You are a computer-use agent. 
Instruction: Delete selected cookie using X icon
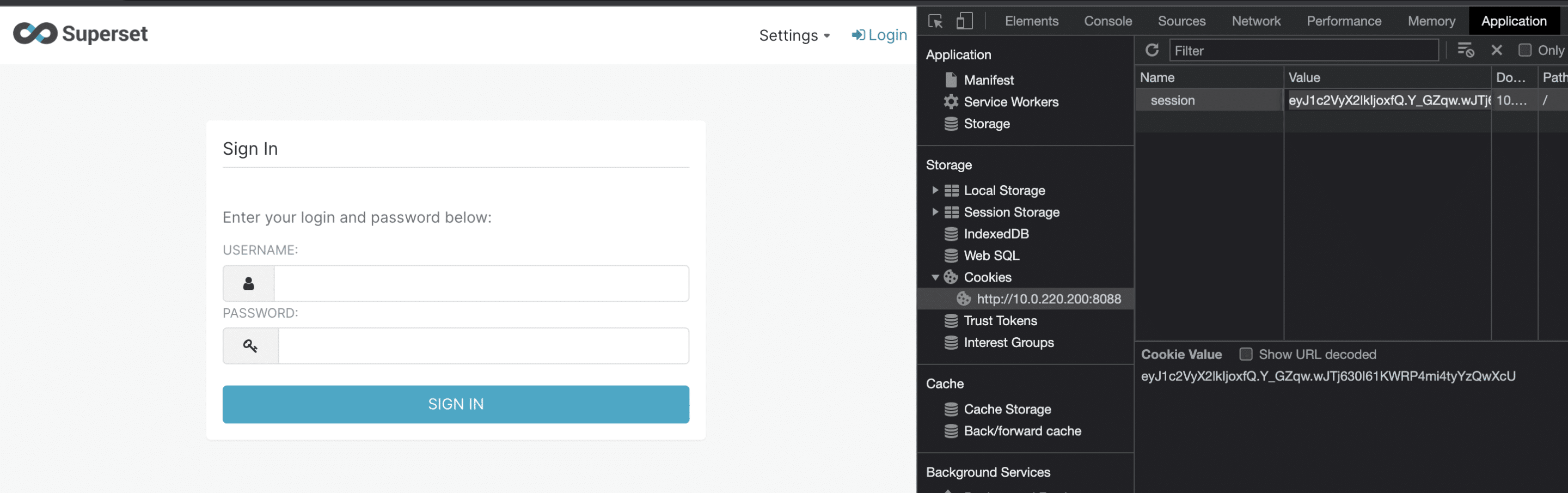[x=1497, y=50]
